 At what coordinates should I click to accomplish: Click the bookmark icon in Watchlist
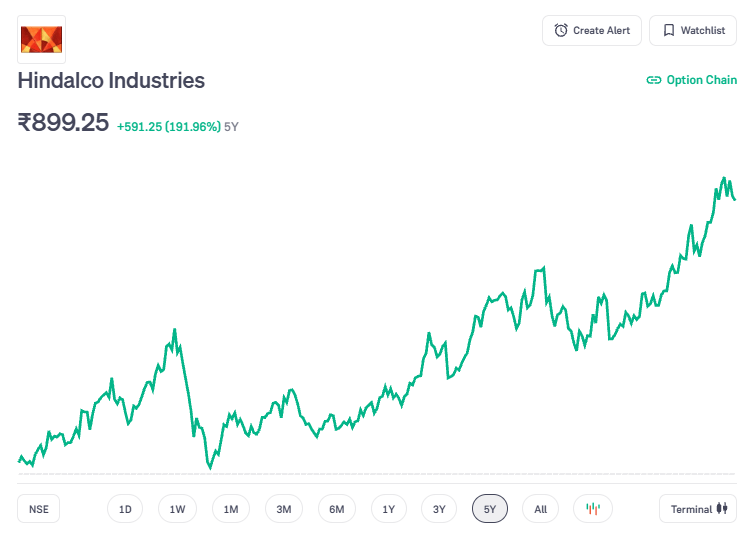668,31
